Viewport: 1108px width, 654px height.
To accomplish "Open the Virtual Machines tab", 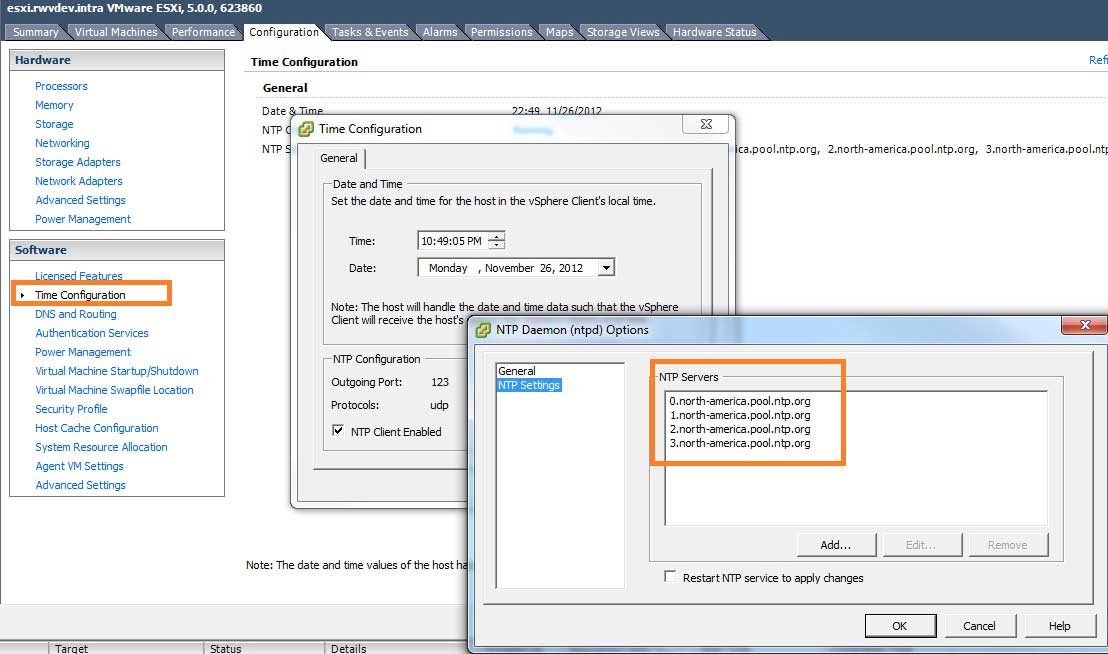I will click(116, 32).
